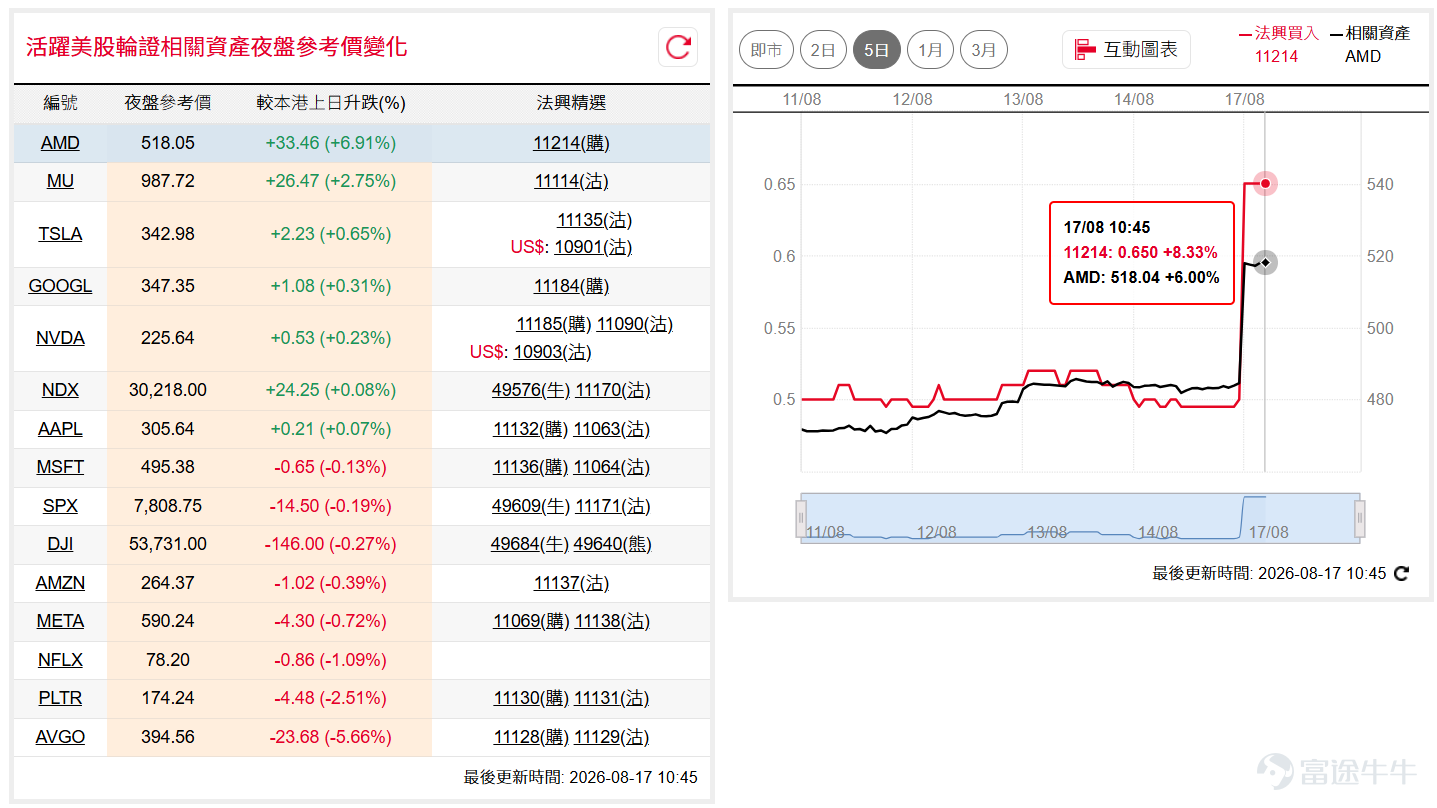The image size is (1437, 808).
Task: Click the black AMD data point marker
Action: [x=1265, y=263]
